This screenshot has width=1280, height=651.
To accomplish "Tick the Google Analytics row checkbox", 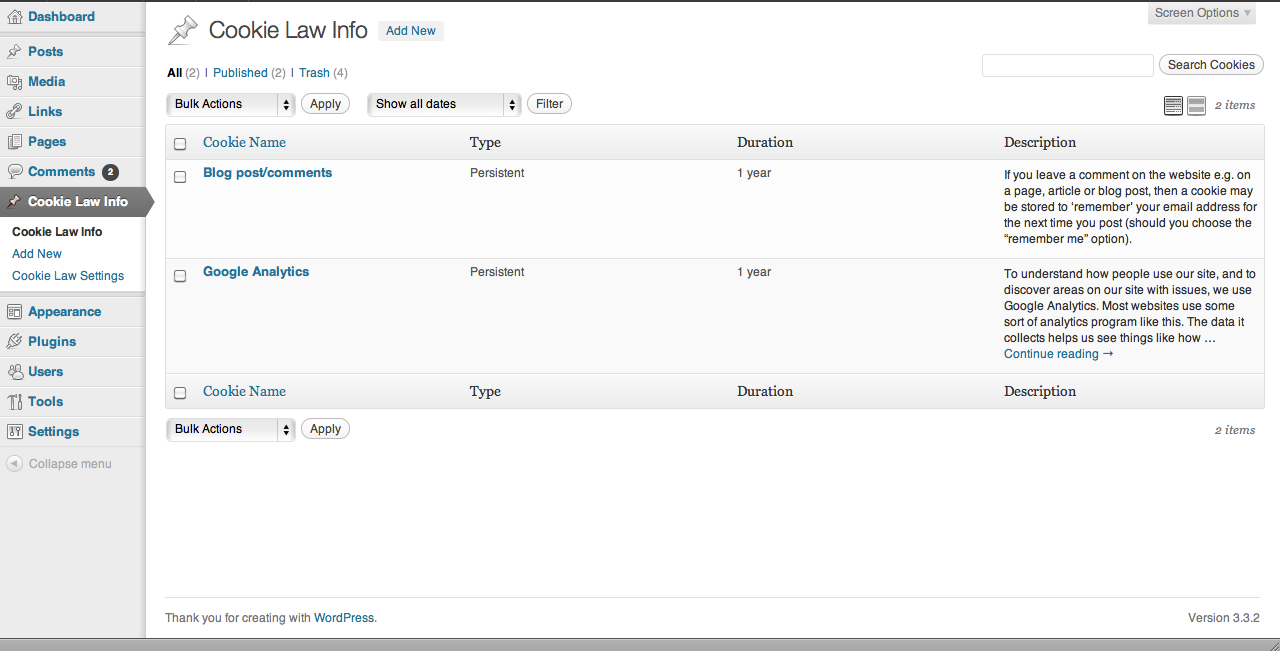I will tap(180, 276).
